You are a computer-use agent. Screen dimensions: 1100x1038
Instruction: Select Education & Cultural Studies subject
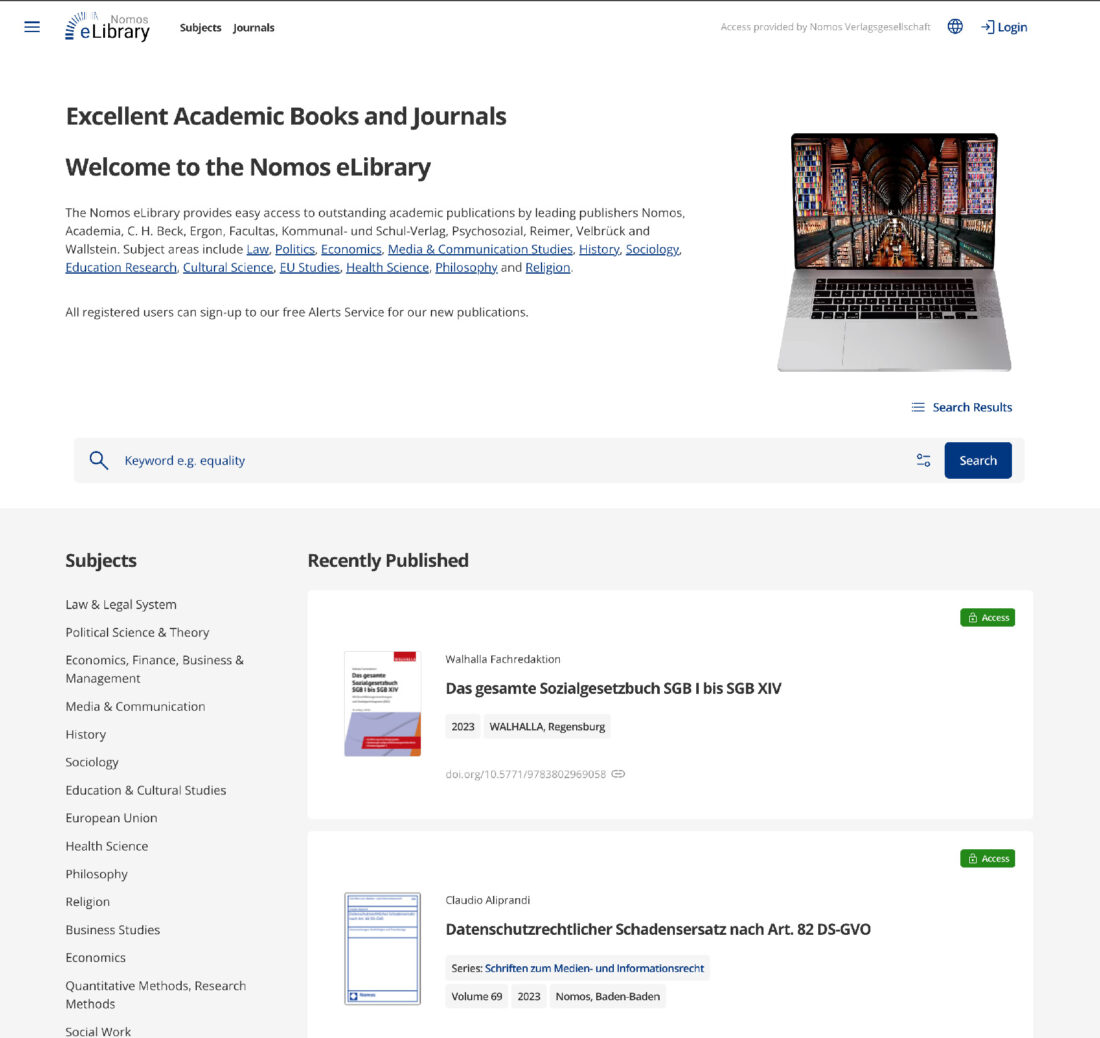[146, 790]
